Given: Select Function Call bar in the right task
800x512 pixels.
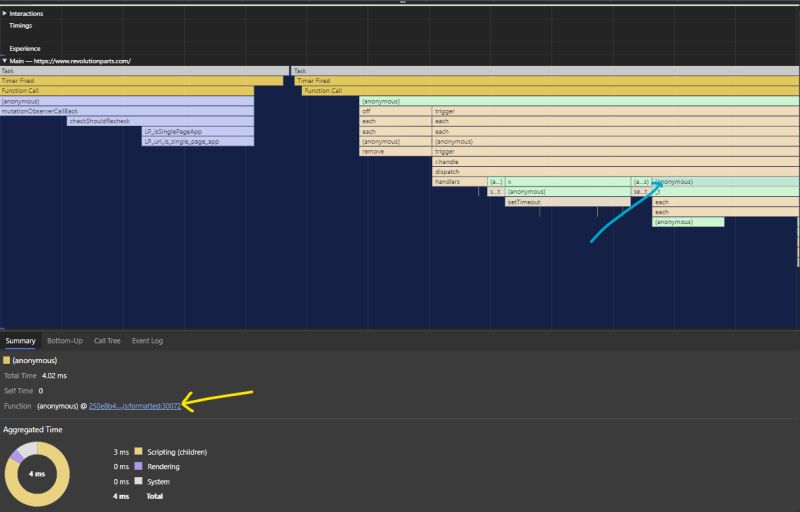Looking at the screenshot, I should coord(551,91).
